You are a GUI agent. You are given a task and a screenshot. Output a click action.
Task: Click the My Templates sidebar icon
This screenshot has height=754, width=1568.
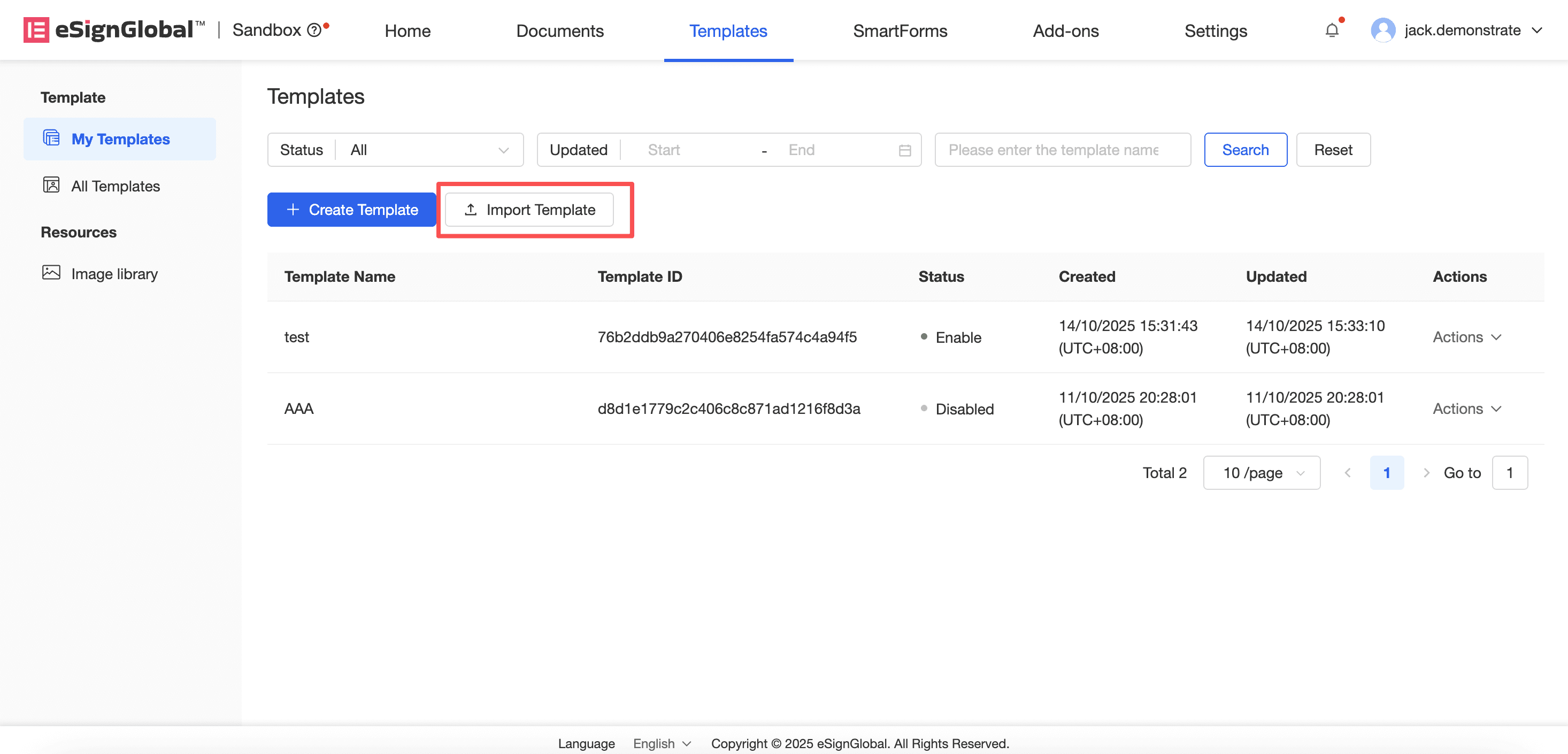coord(51,138)
